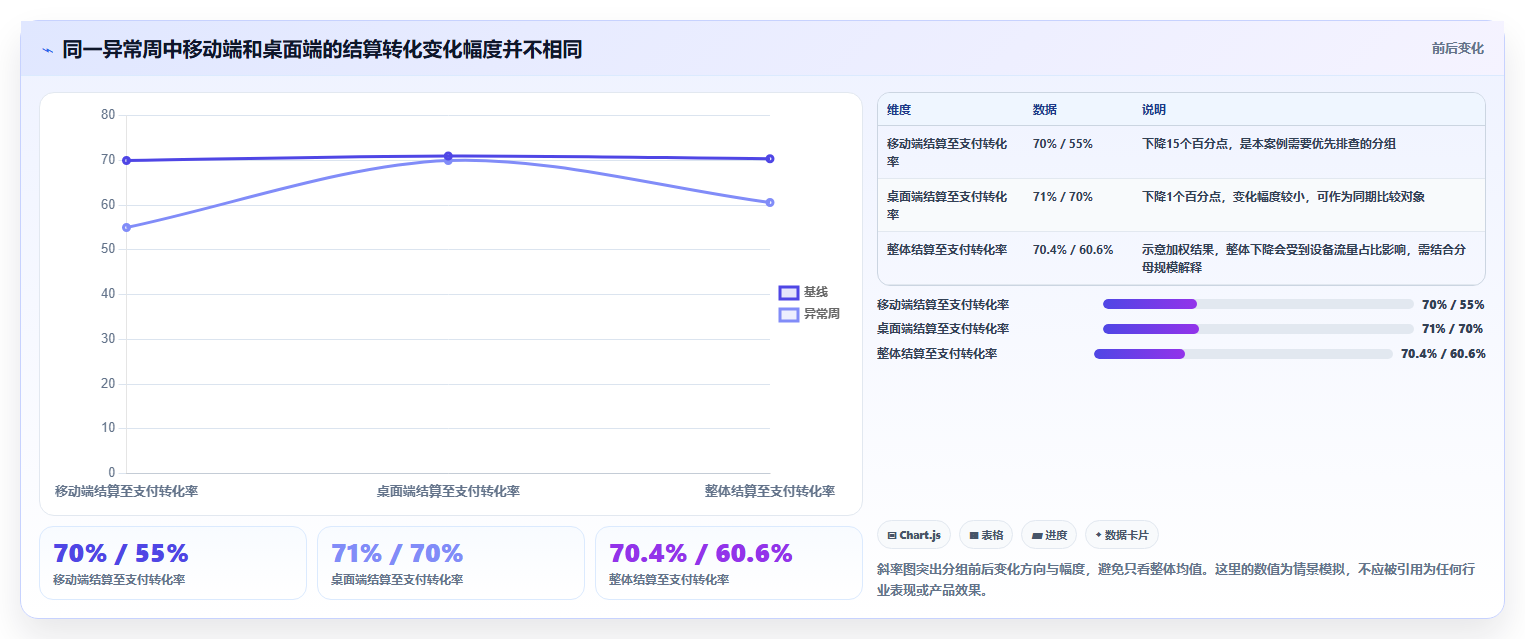Click the 71% / 70% table cell
Viewport: 1525px width, 639px height.
pos(1078,205)
